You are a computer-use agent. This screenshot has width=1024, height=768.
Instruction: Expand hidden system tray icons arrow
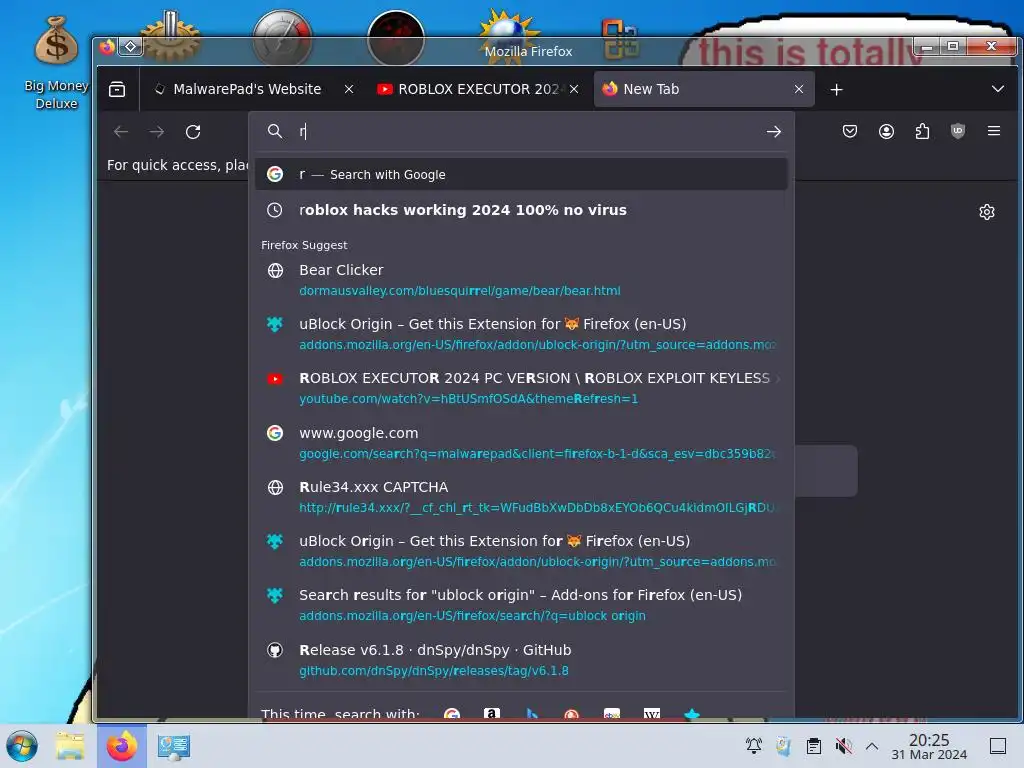click(872, 746)
